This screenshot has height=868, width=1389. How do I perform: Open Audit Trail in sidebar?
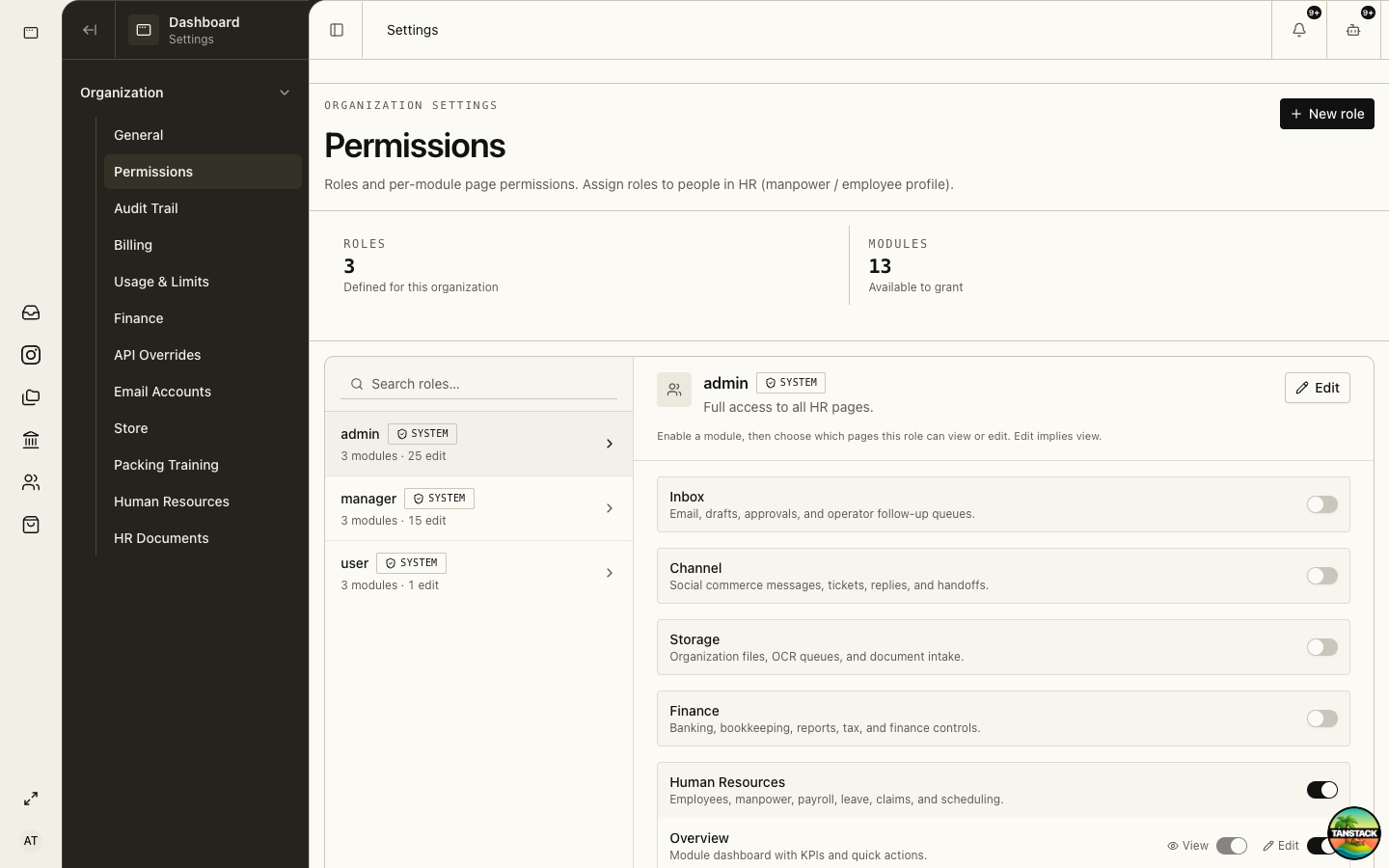203,208
